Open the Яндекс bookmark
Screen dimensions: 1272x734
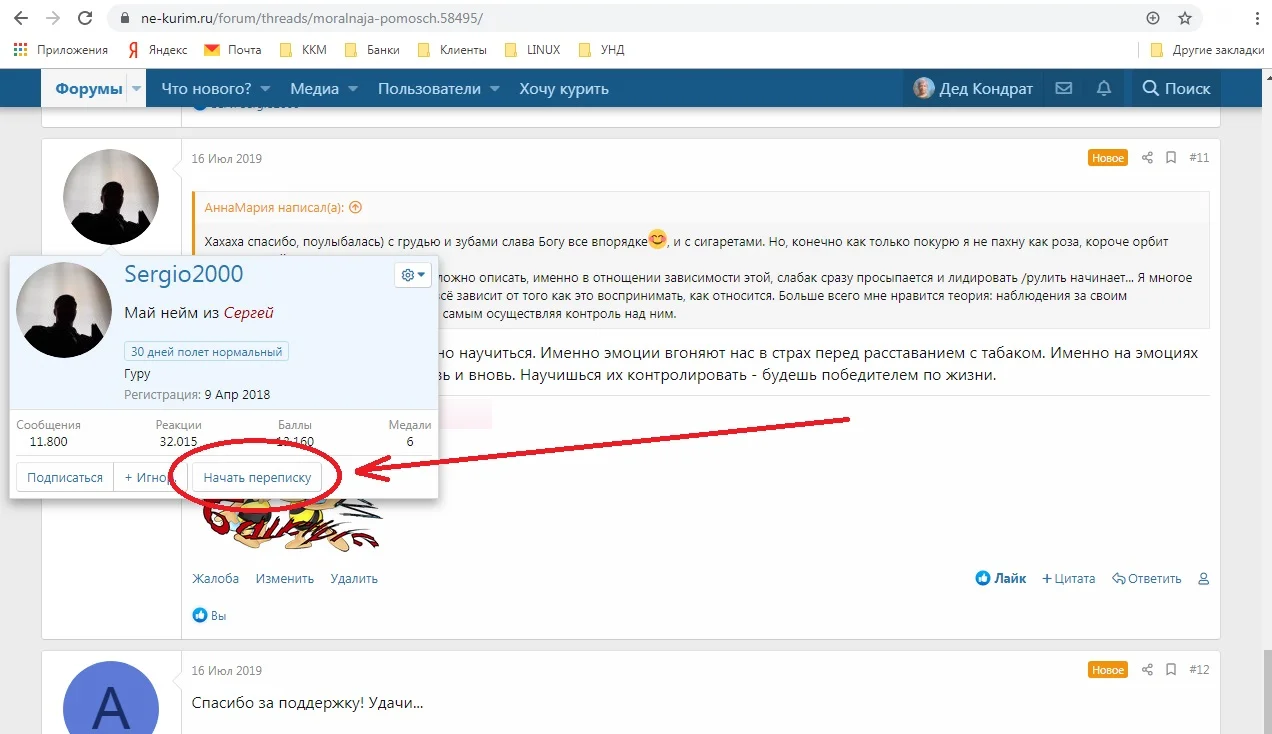pos(157,50)
